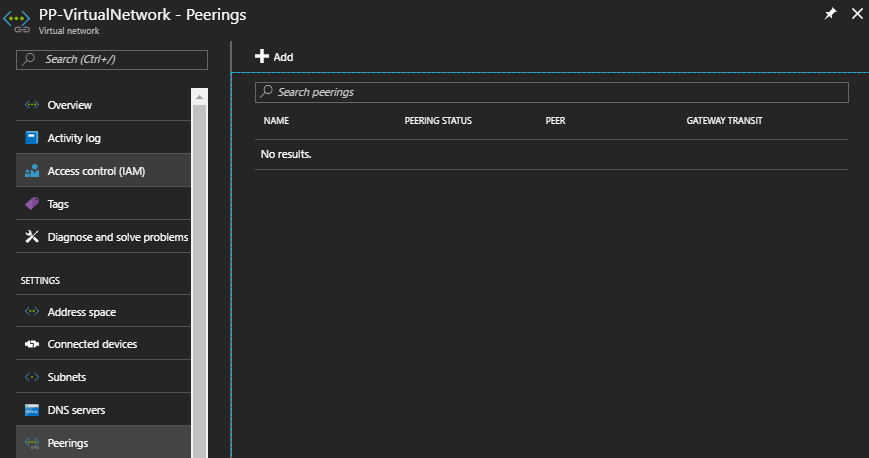The image size is (869, 458).
Task: Select the Connected devices icon
Action: pyautogui.click(x=32, y=344)
